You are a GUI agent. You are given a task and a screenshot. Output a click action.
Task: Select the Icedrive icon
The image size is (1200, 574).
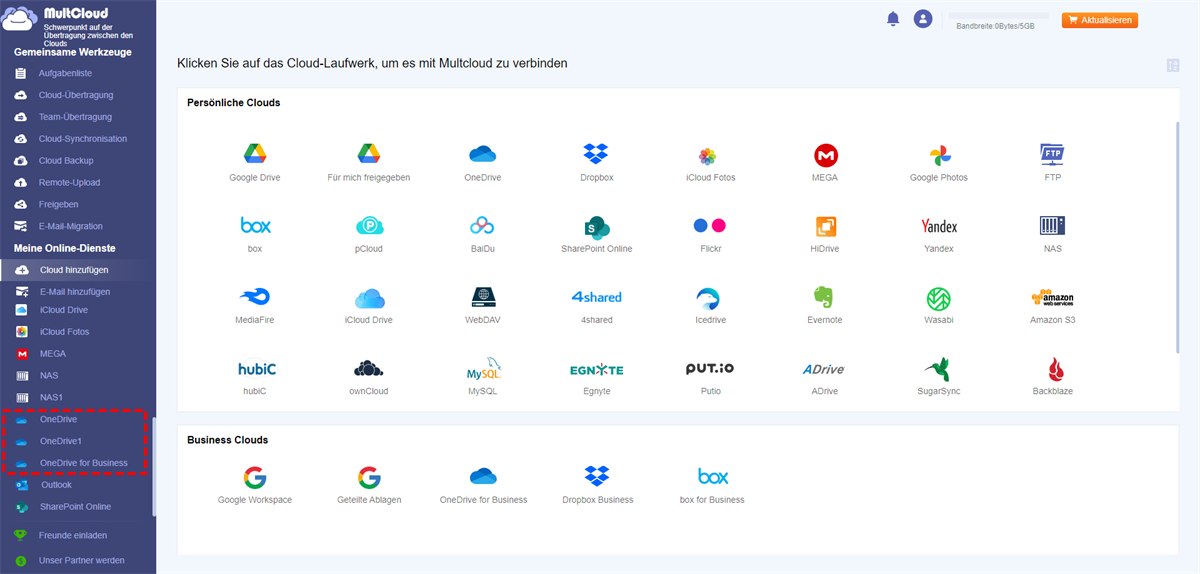(x=708, y=298)
